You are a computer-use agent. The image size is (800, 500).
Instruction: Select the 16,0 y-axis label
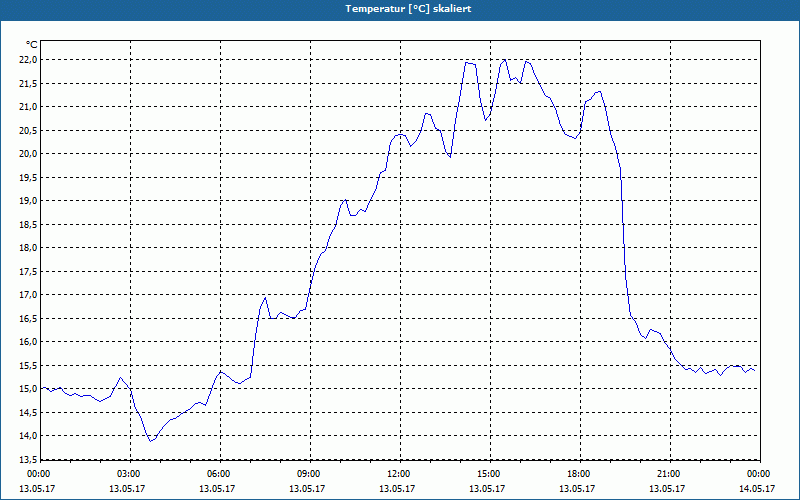tap(29, 341)
